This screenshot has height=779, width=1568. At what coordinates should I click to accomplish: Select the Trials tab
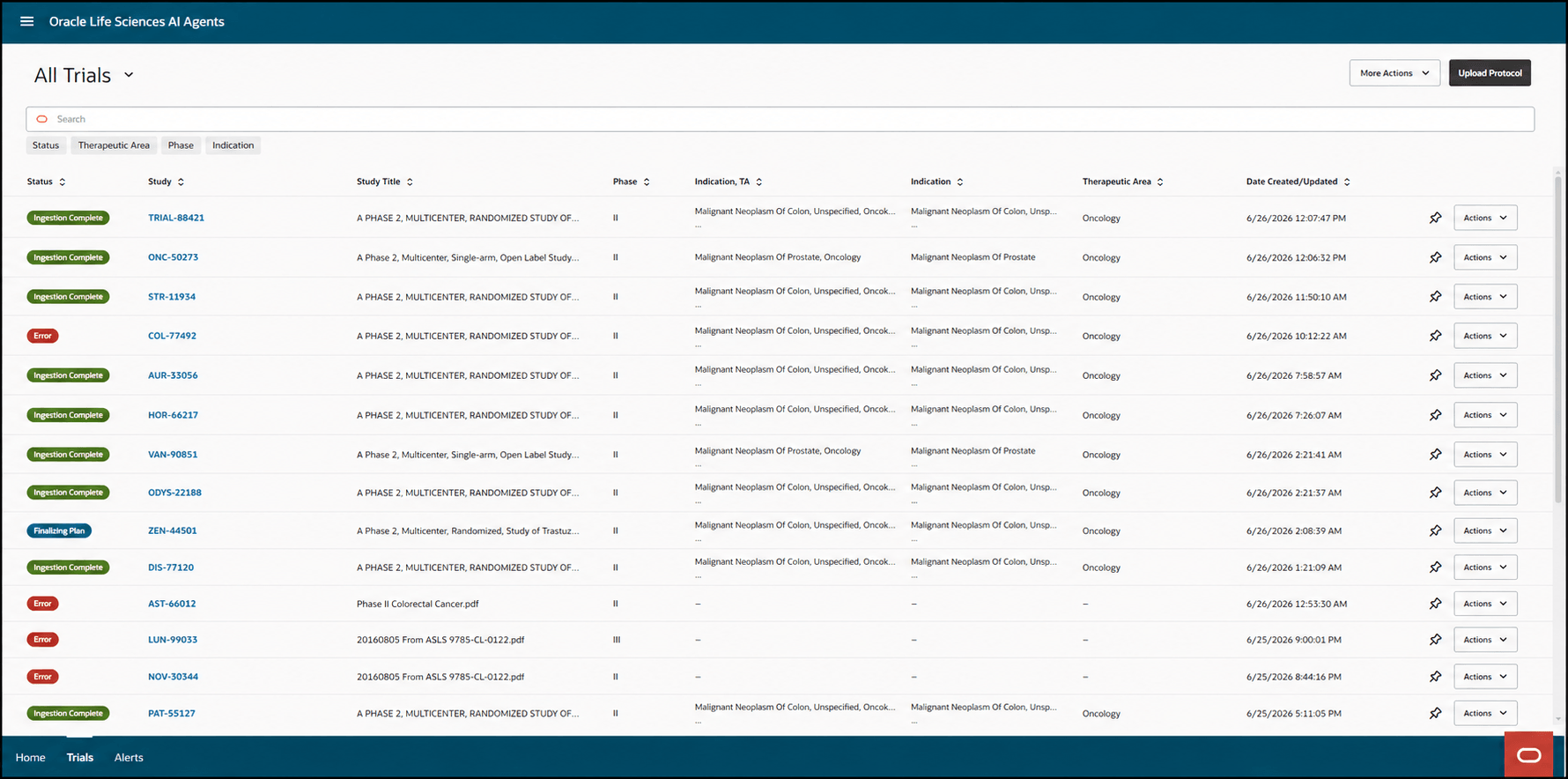80,758
